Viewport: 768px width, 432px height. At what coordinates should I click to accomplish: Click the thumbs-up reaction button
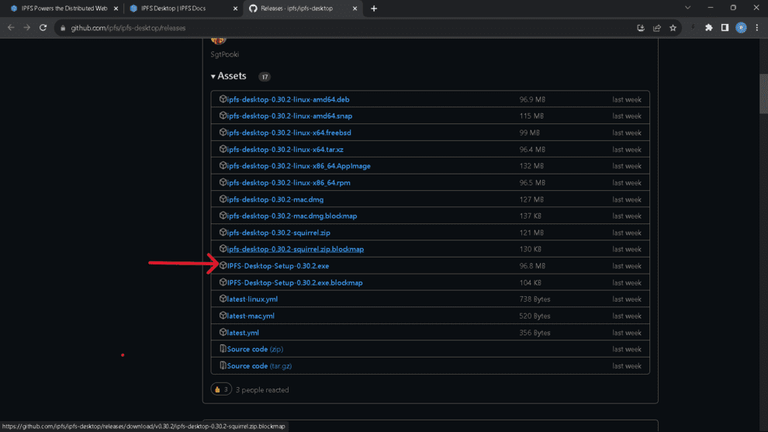click(x=221, y=390)
